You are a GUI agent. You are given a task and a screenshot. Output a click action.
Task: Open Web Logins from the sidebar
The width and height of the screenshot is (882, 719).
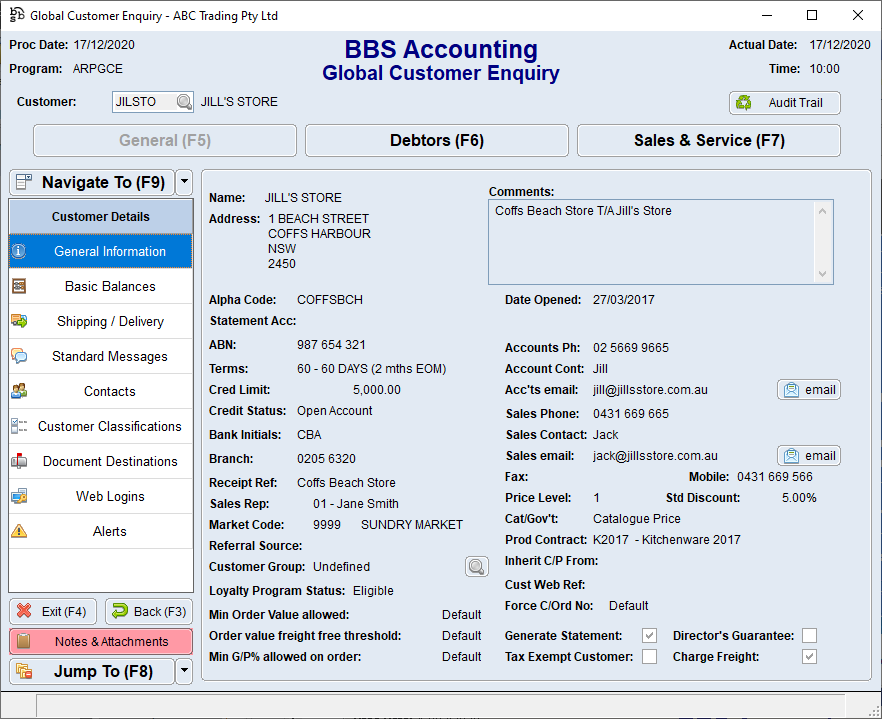[x=109, y=496]
